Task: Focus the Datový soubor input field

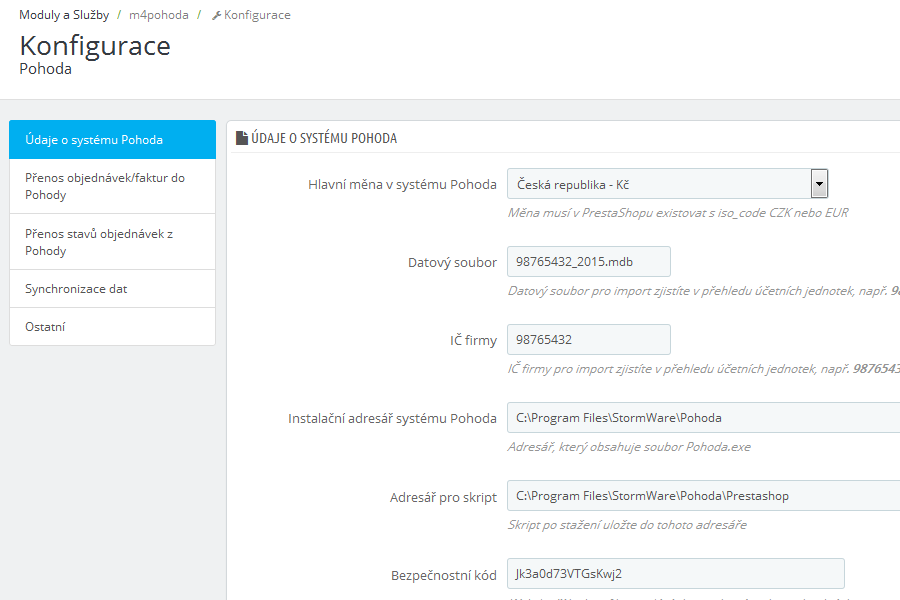Action: click(589, 262)
